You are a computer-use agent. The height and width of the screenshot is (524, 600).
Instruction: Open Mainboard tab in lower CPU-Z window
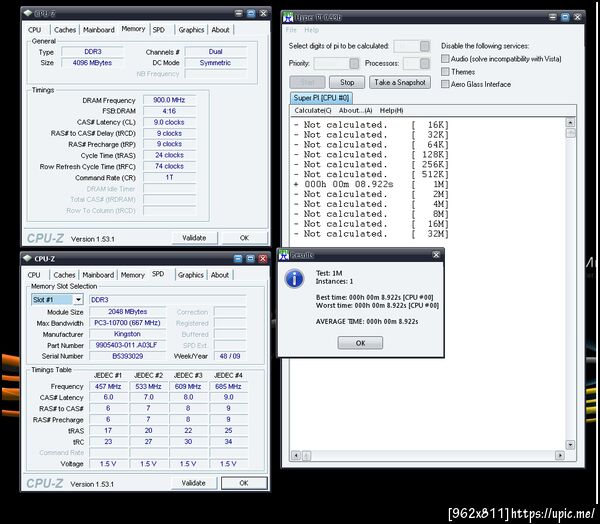click(98, 275)
